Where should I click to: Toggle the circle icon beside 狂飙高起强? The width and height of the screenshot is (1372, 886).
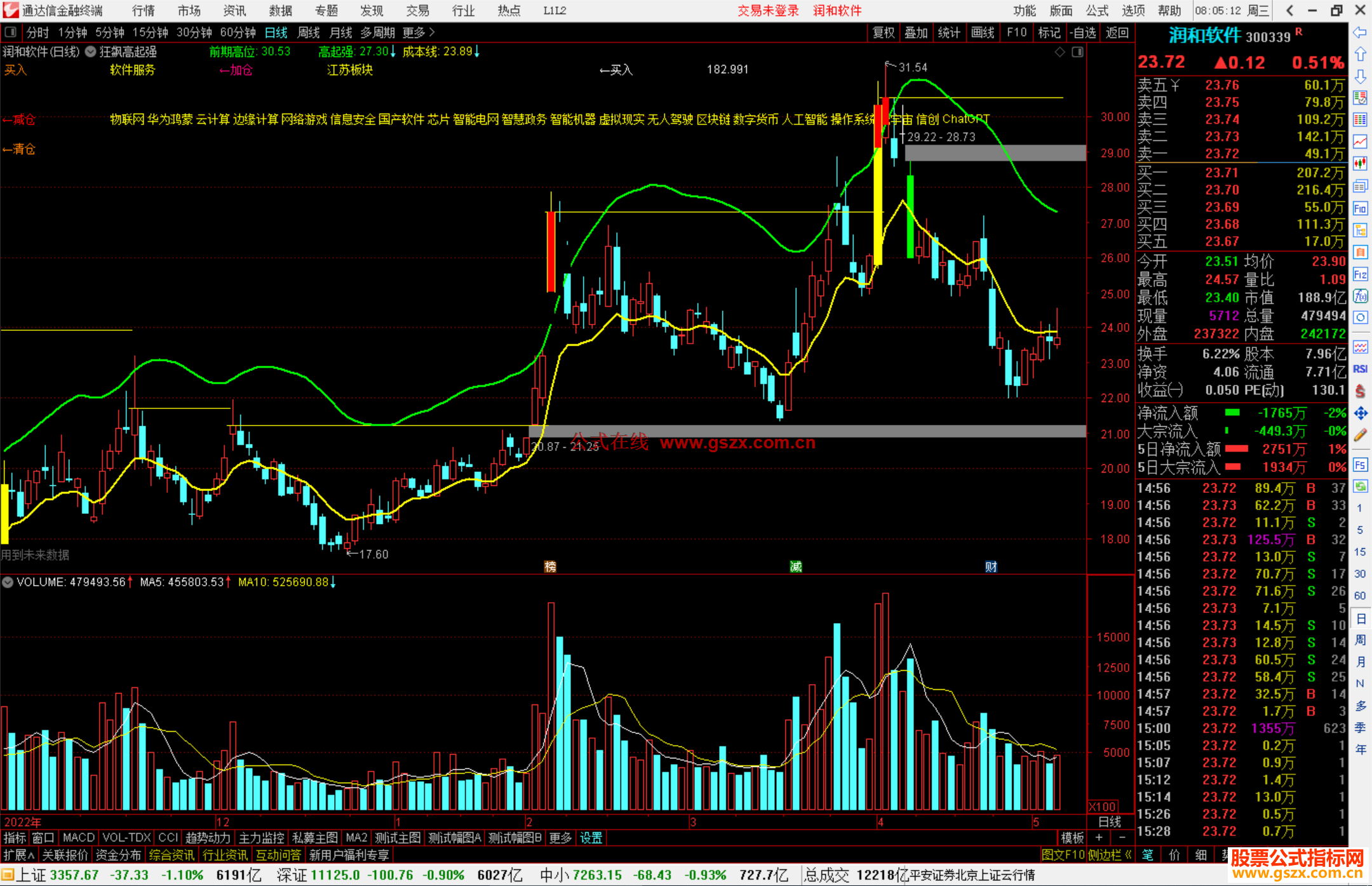(x=90, y=51)
